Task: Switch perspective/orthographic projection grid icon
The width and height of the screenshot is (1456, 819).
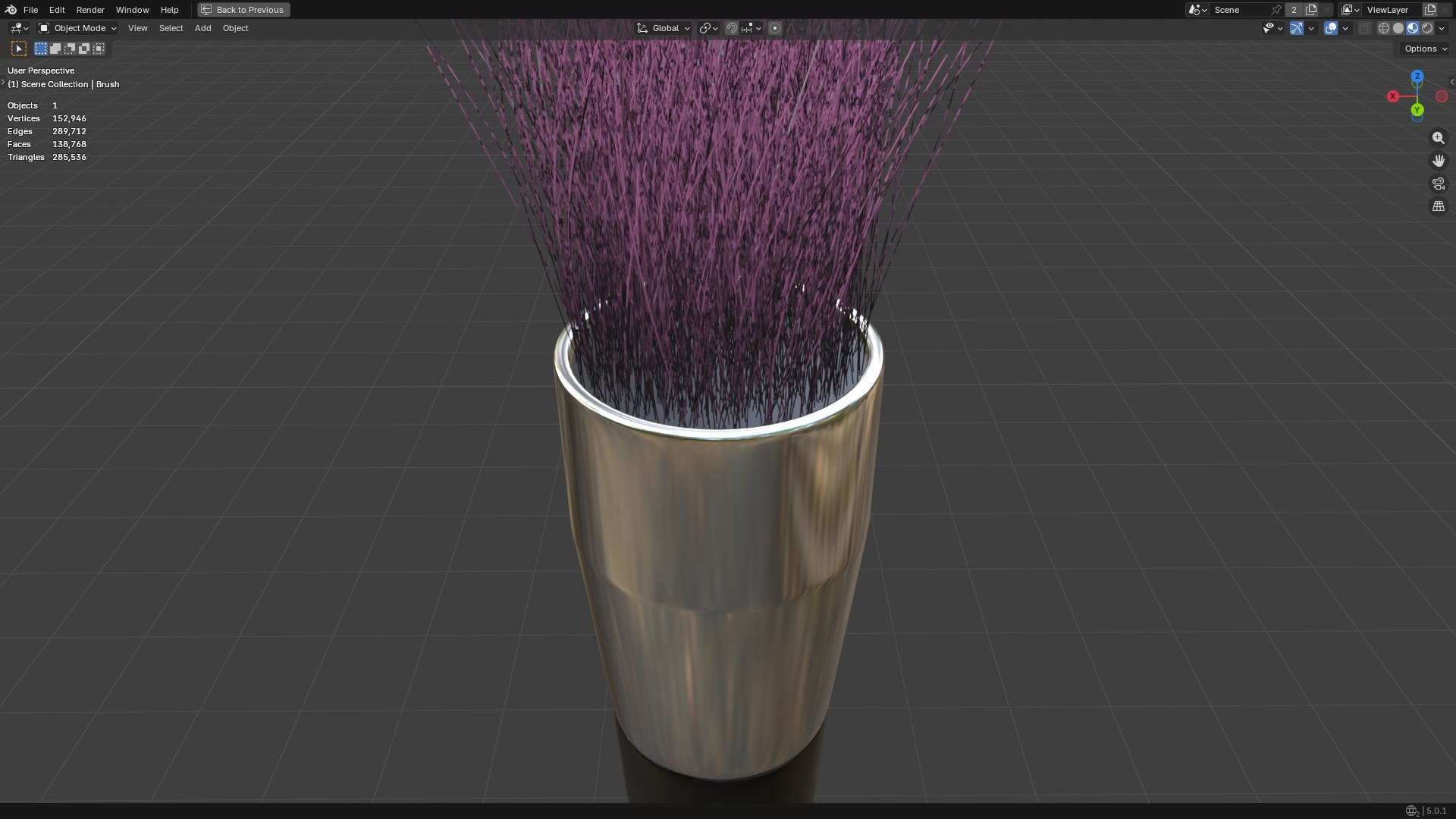Action: point(1439,206)
